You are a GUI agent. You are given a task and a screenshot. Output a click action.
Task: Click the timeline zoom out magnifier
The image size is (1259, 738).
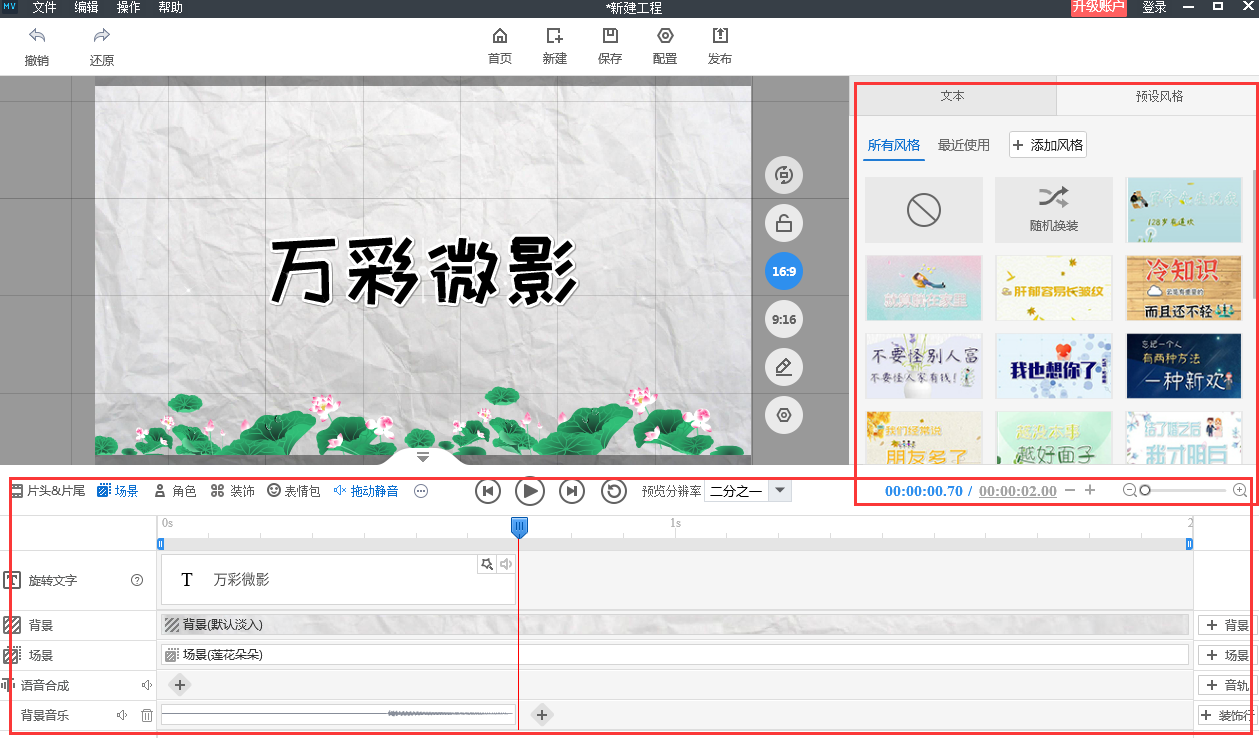tap(1129, 490)
